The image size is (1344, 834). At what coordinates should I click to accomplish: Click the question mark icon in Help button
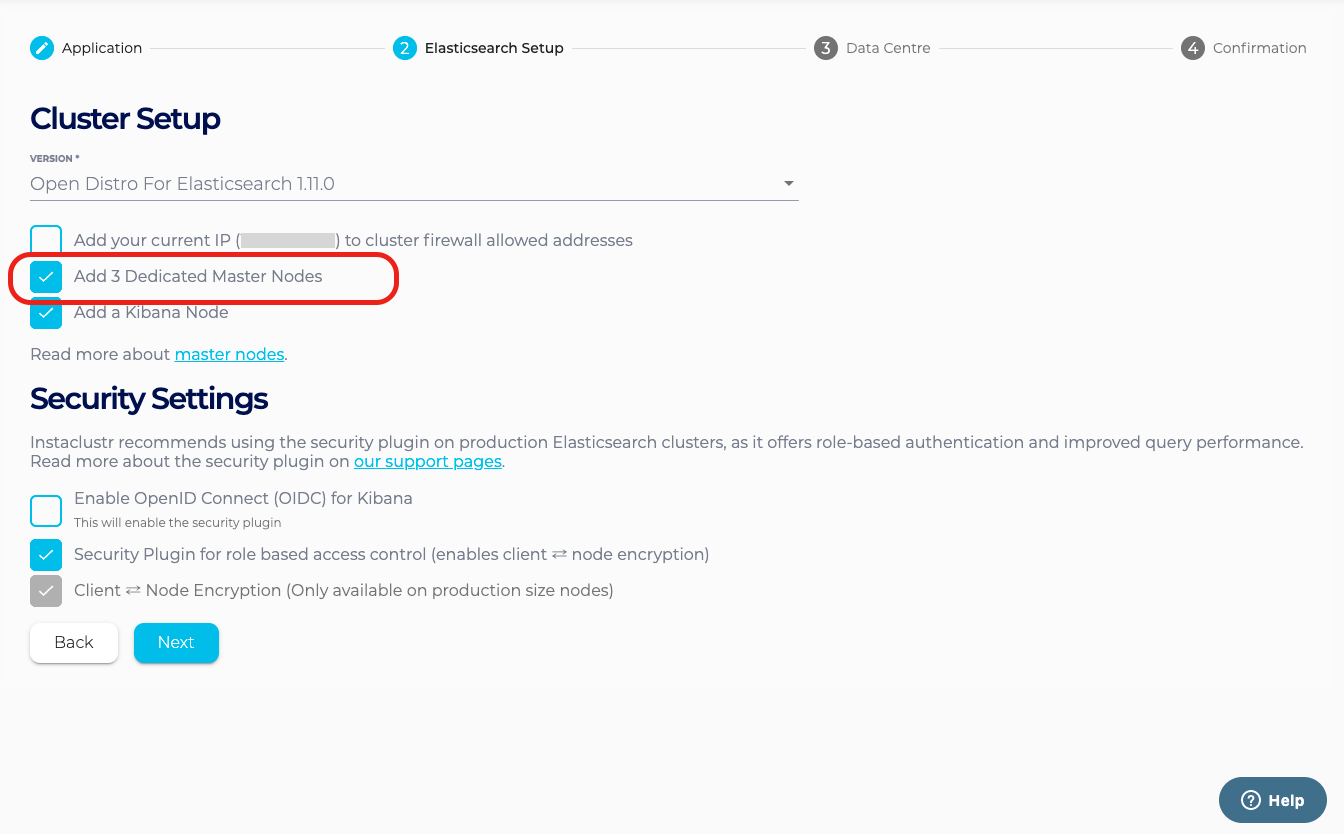[1253, 800]
